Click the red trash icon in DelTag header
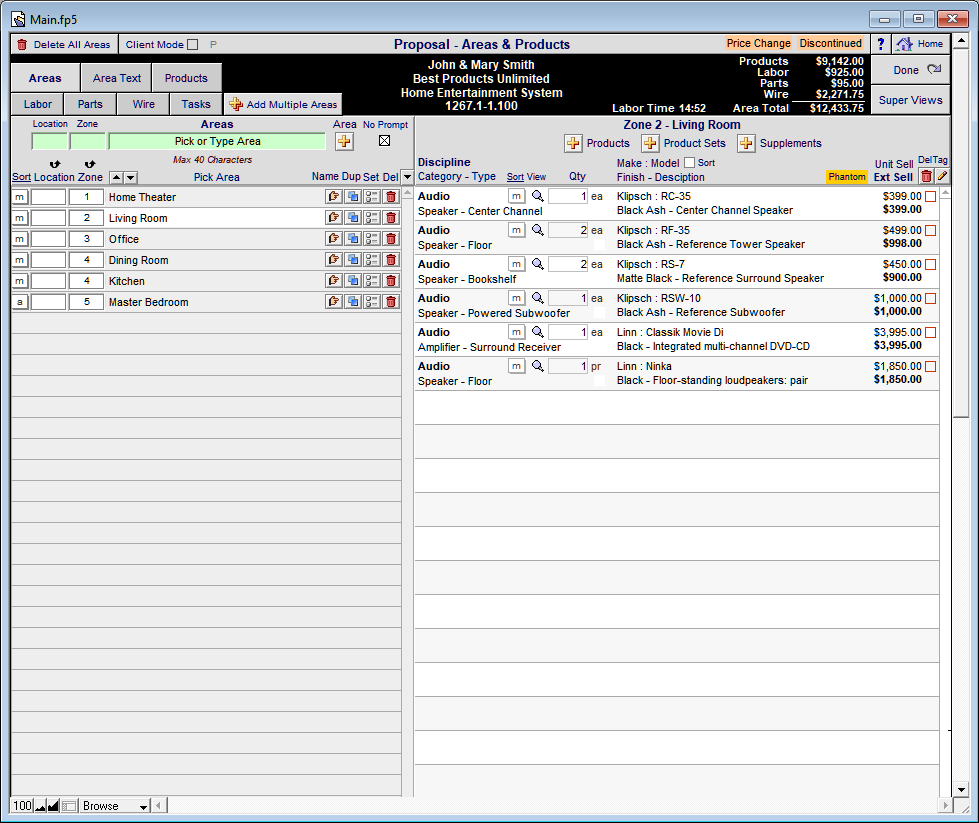This screenshot has width=979, height=823. point(927,177)
